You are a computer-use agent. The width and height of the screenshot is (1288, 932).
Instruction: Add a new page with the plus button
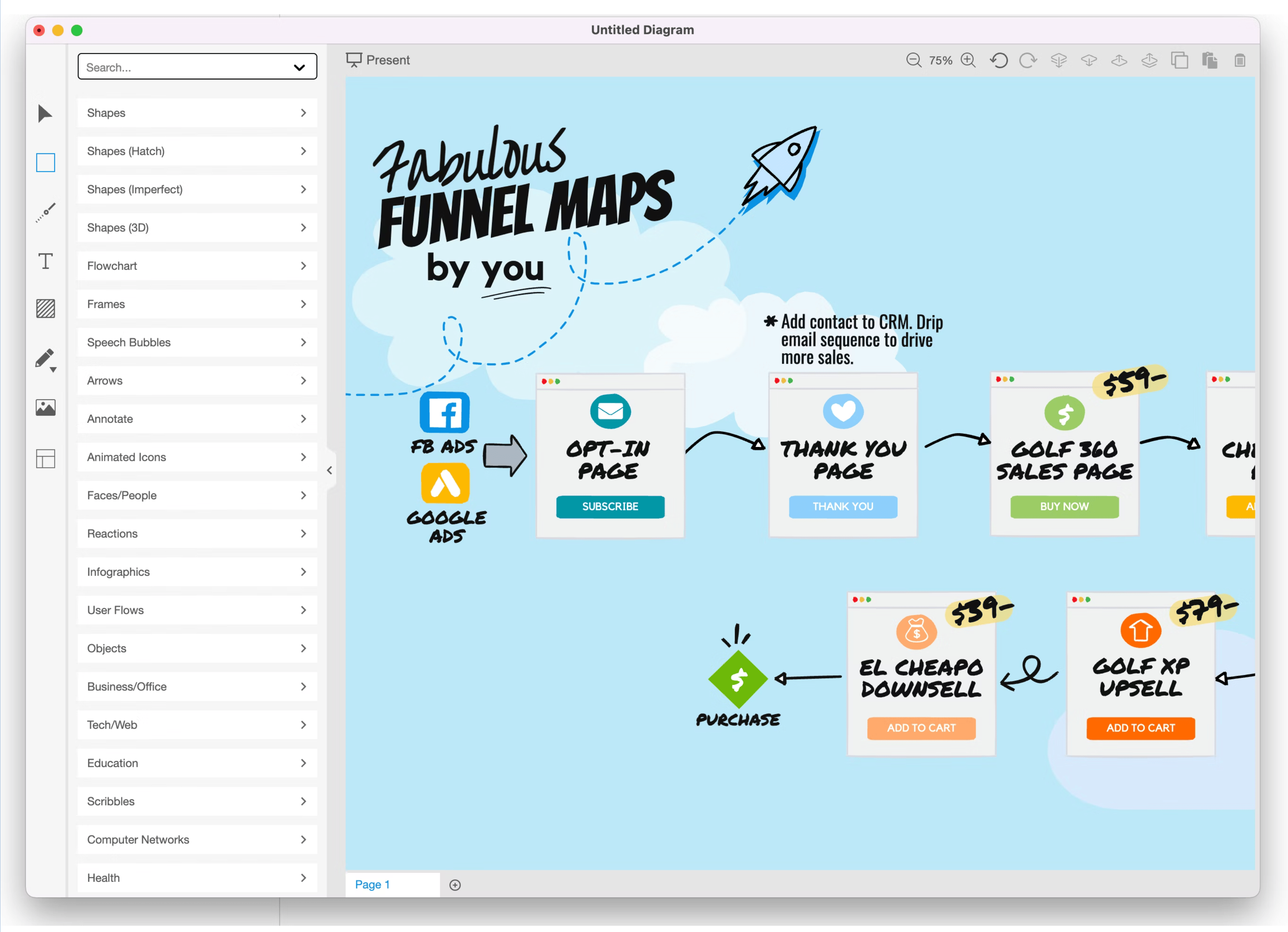coord(454,884)
